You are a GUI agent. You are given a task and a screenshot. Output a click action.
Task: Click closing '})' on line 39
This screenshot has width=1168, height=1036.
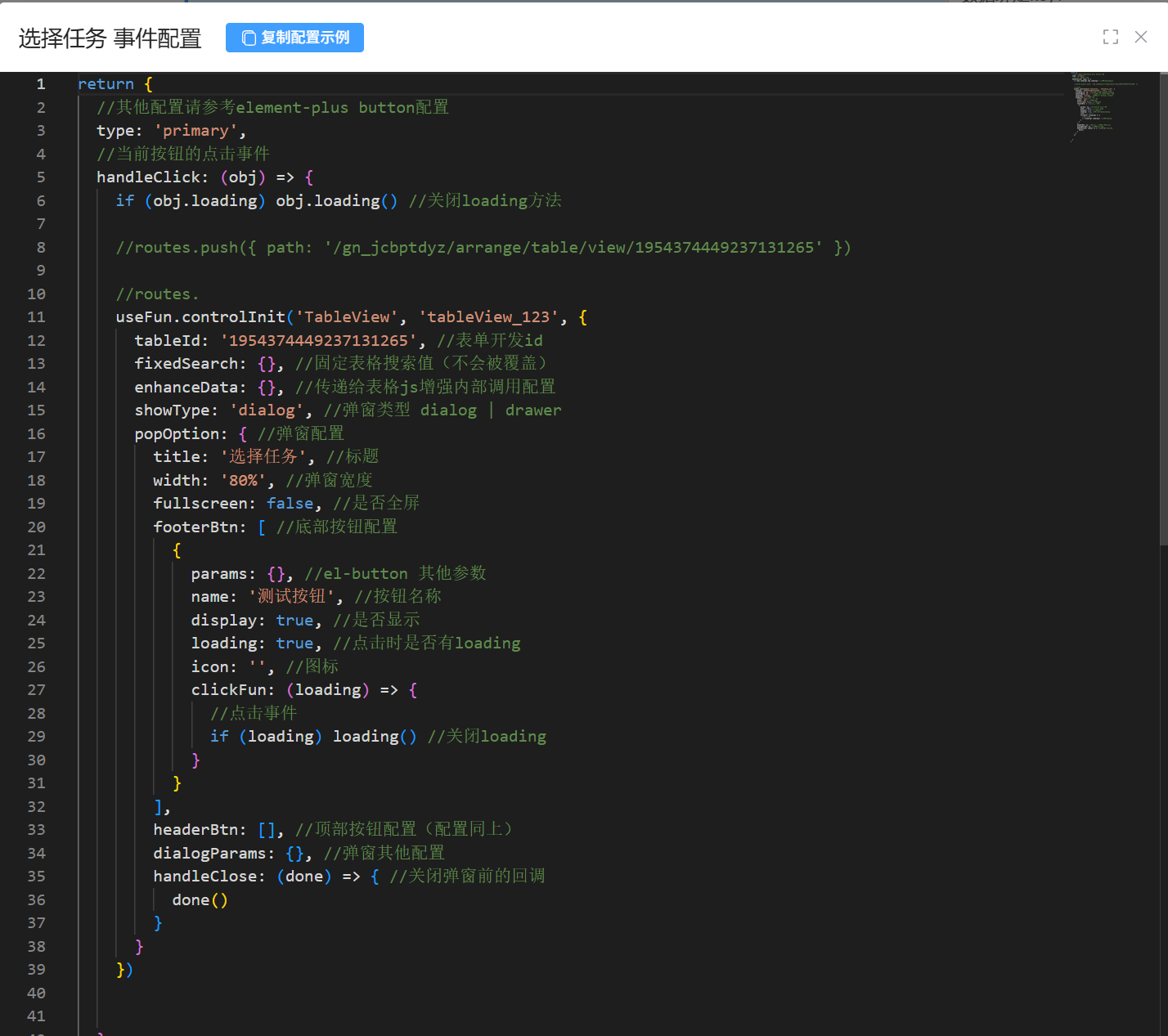coord(124,970)
